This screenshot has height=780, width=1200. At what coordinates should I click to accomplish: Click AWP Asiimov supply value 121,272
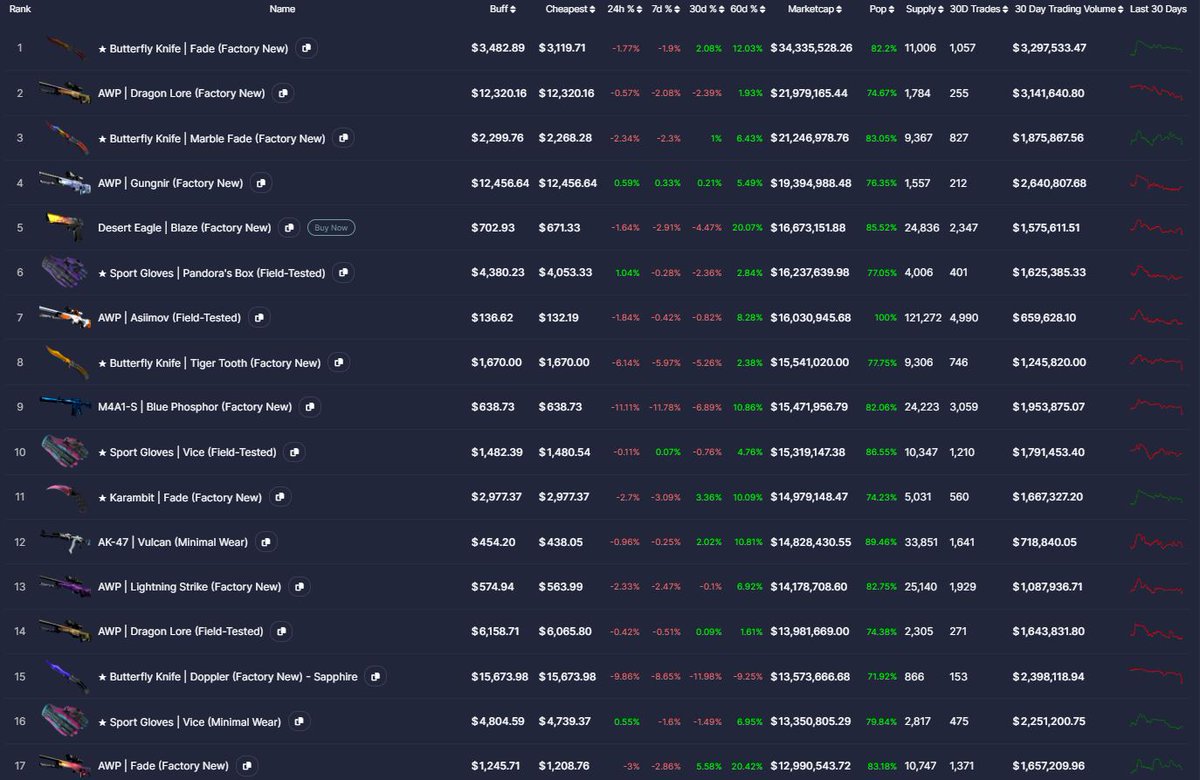(x=923, y=318)
